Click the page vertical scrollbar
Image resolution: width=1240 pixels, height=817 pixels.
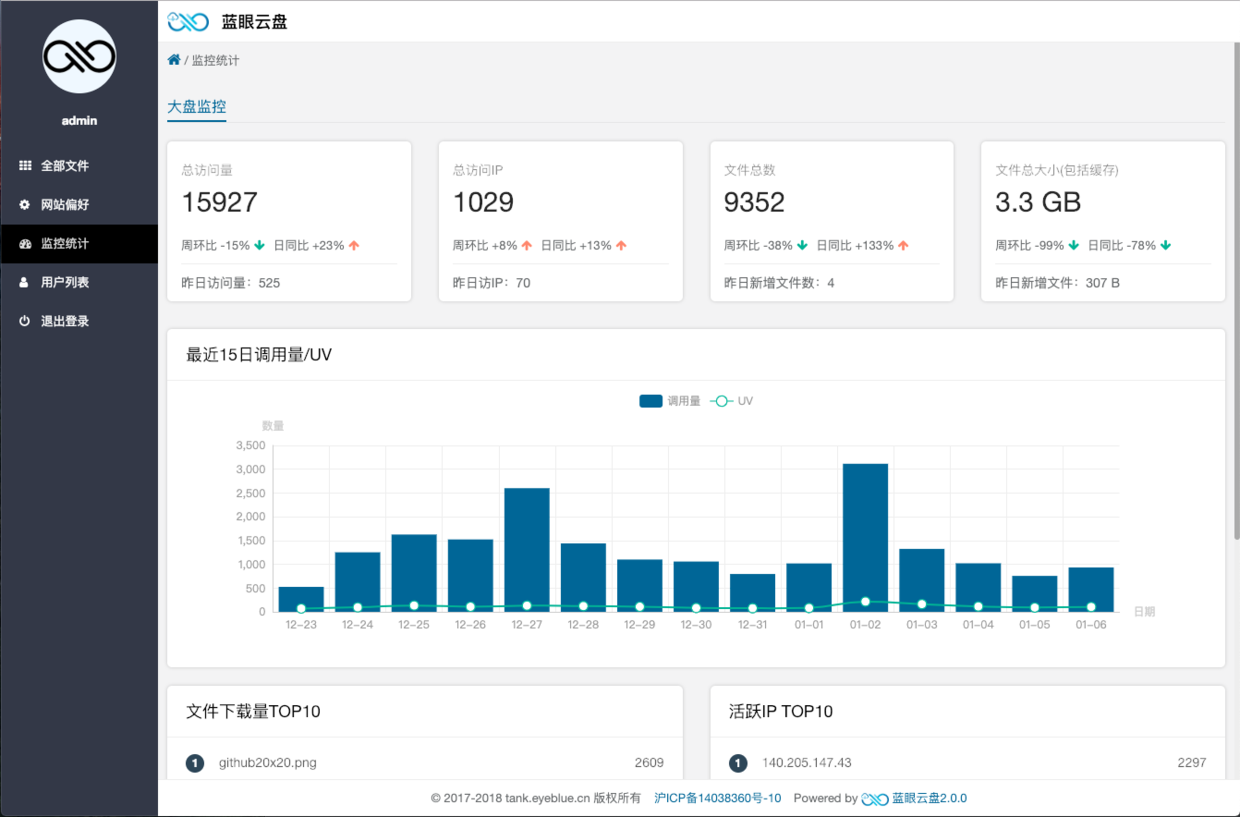click(1235, 290)
